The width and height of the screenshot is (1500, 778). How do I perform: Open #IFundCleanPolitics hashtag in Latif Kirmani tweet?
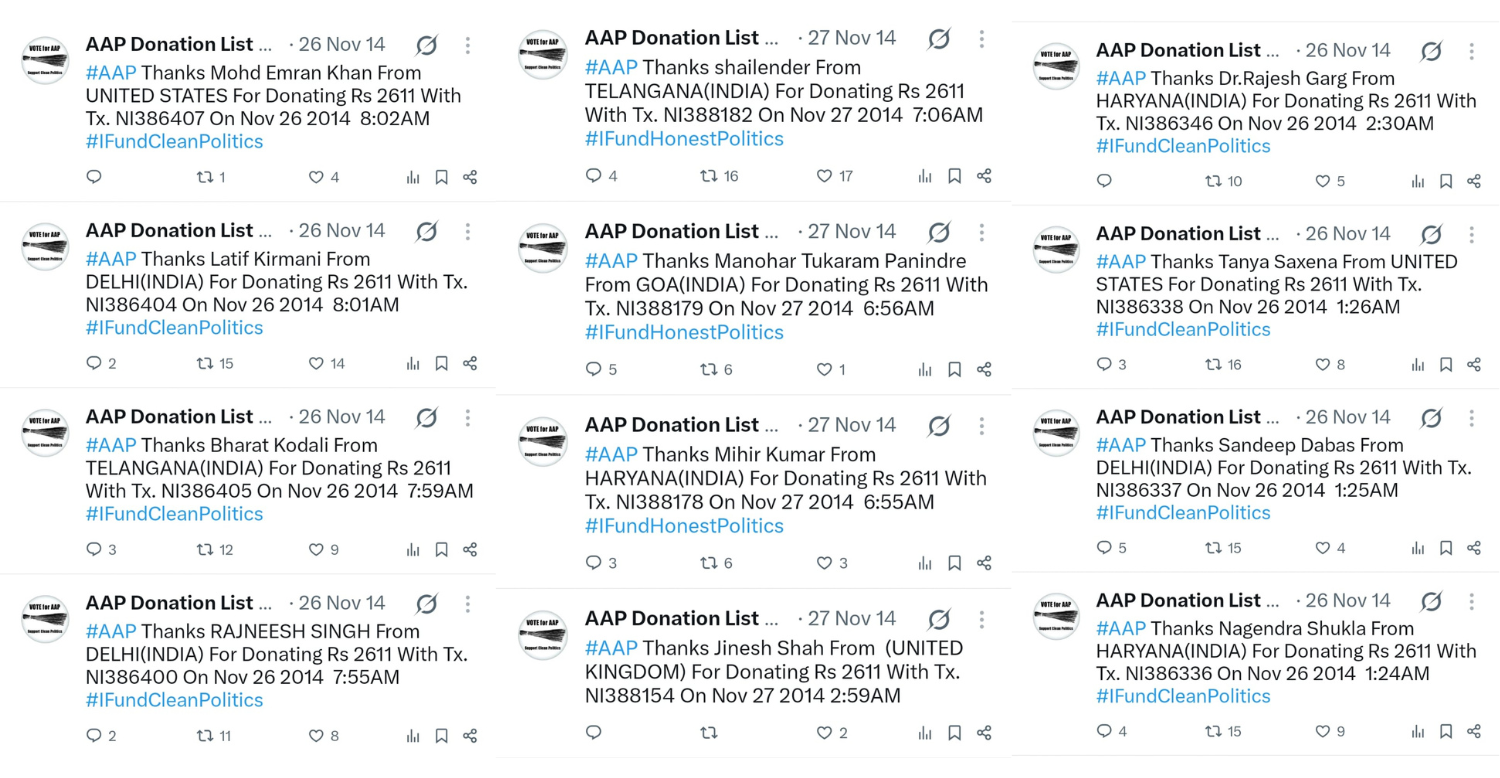174,327
